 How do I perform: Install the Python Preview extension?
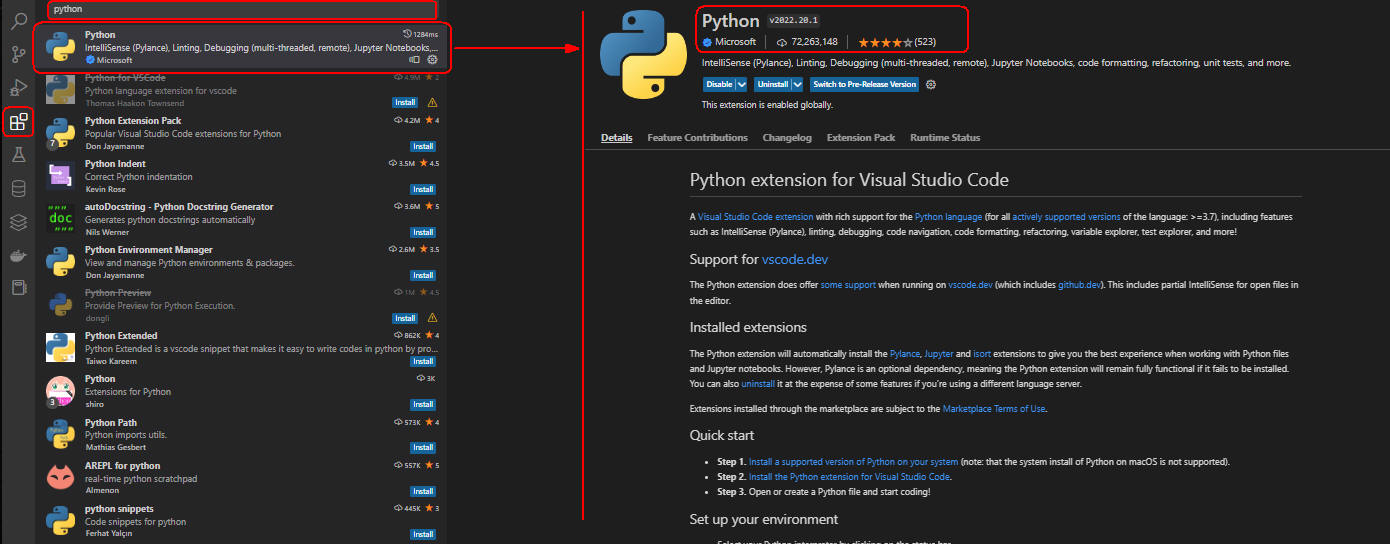[x=405, y=318]
